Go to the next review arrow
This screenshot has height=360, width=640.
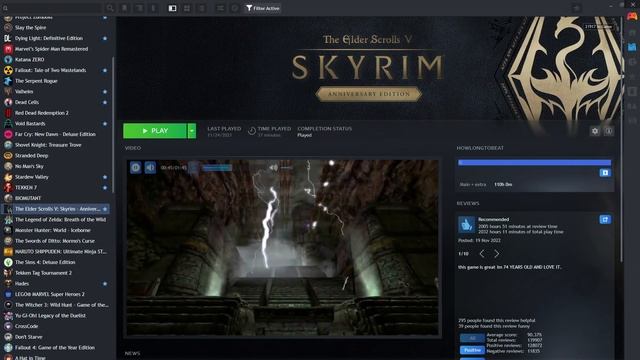click(496, 253)
